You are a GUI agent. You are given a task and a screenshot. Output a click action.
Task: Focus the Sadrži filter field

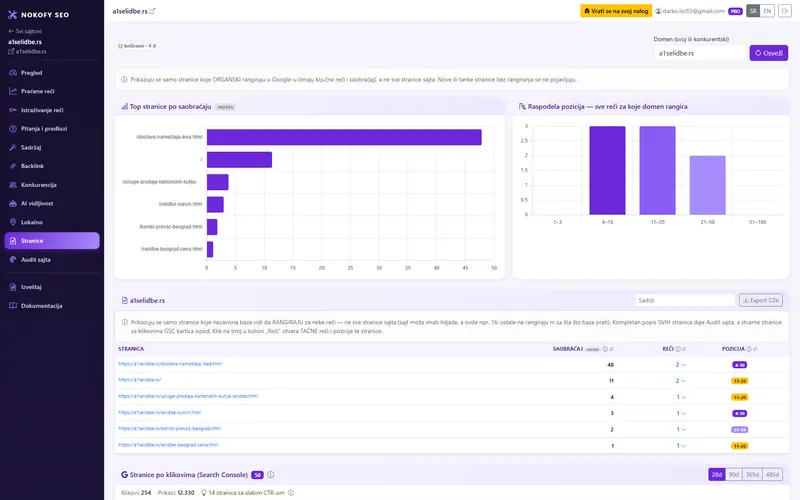tap(685, 301)
